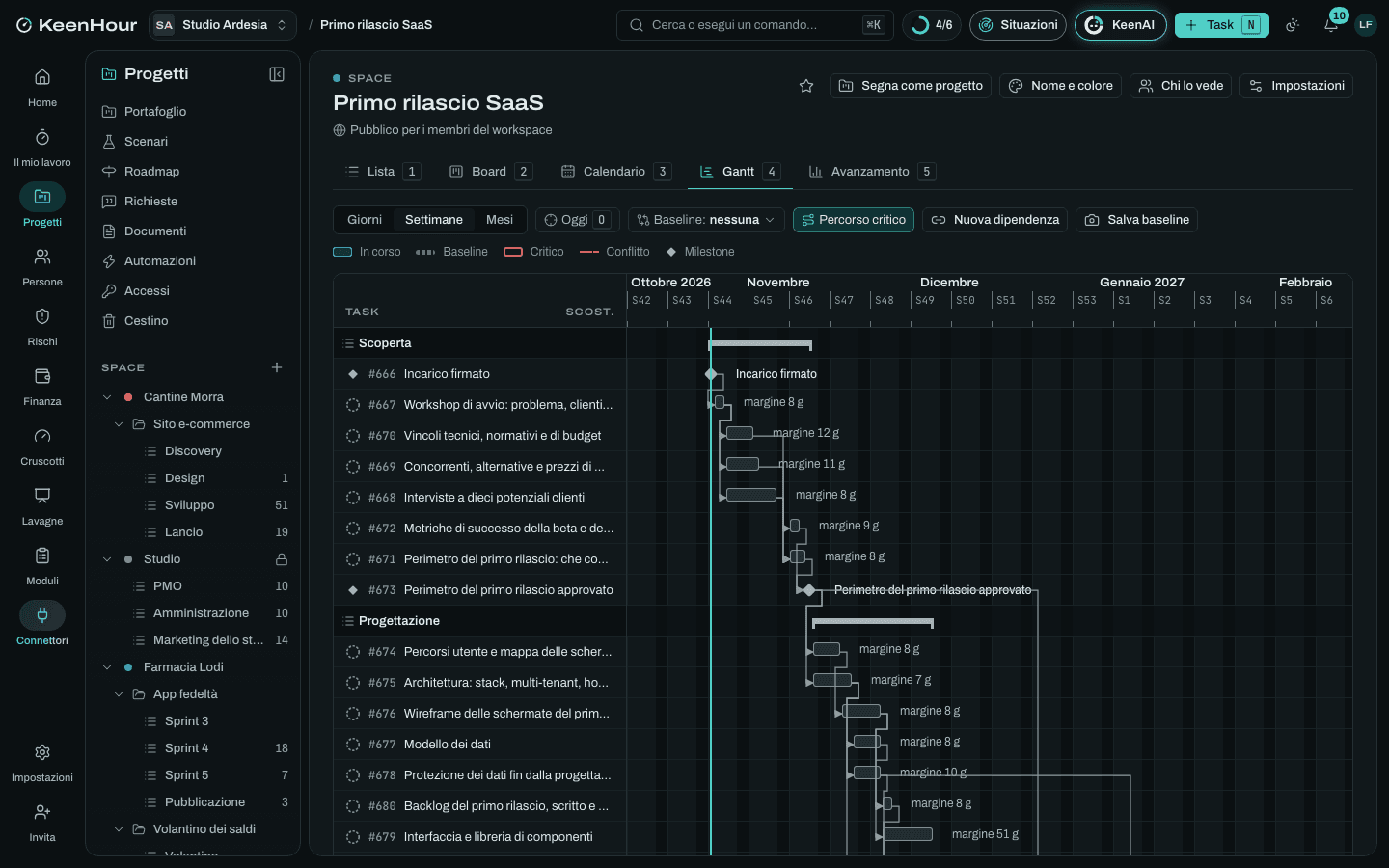Collapse the Cantine Morra space
This screenshot has height=868, width=1389.
tap(107, 397)
